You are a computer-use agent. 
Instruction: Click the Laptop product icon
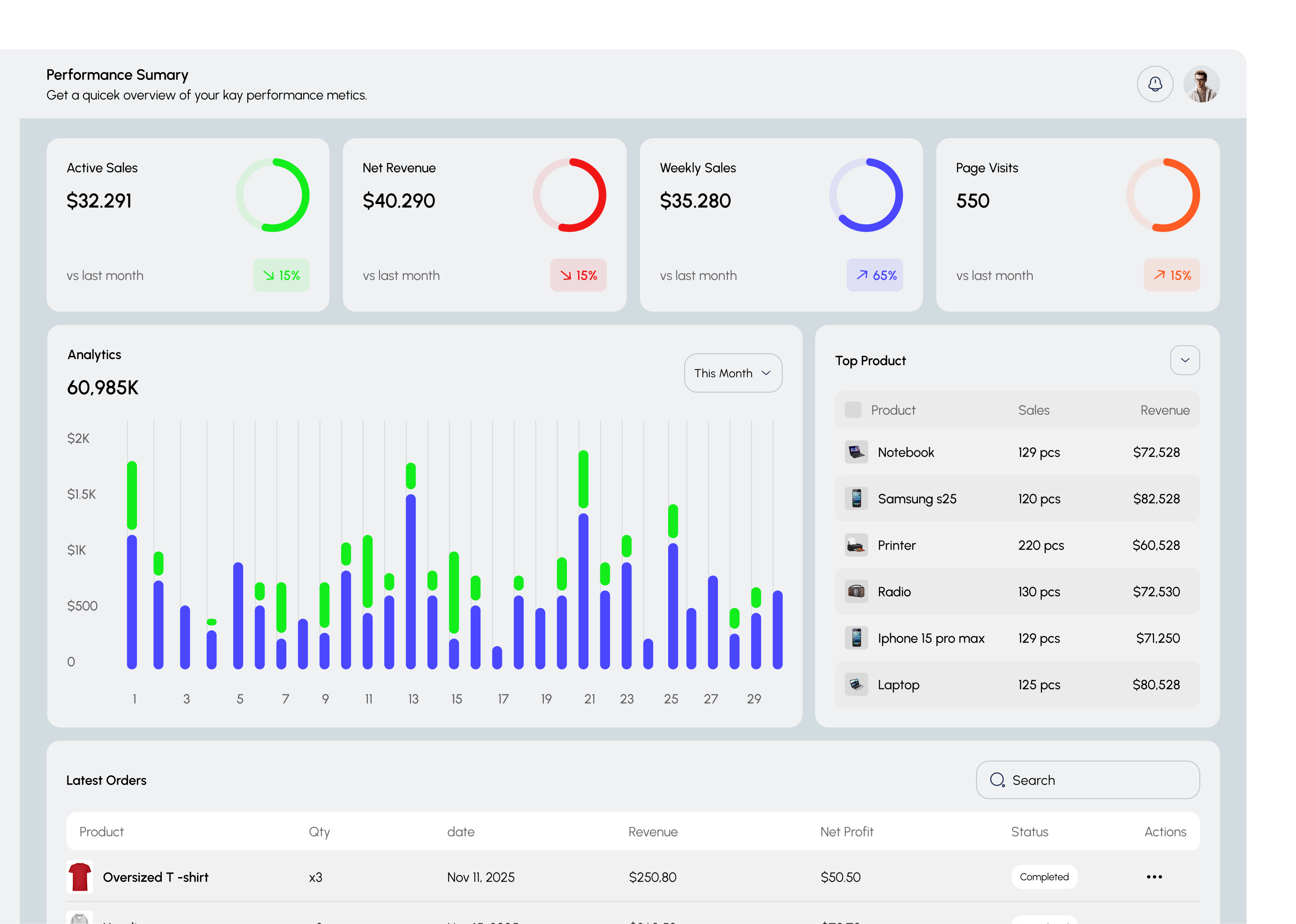click(856, 685)
